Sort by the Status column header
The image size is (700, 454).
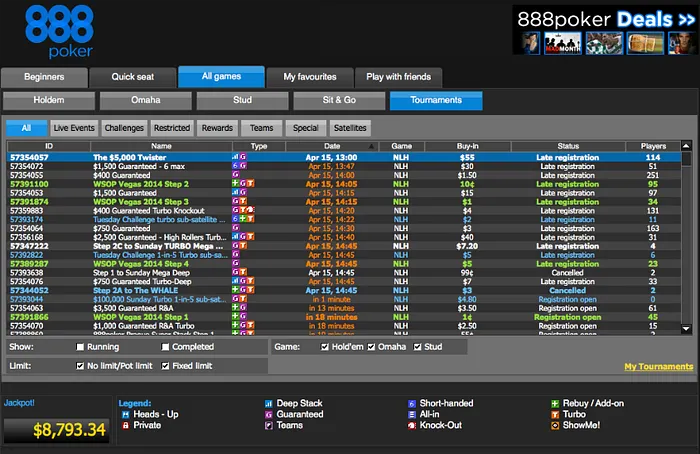[x=568, y=146]
